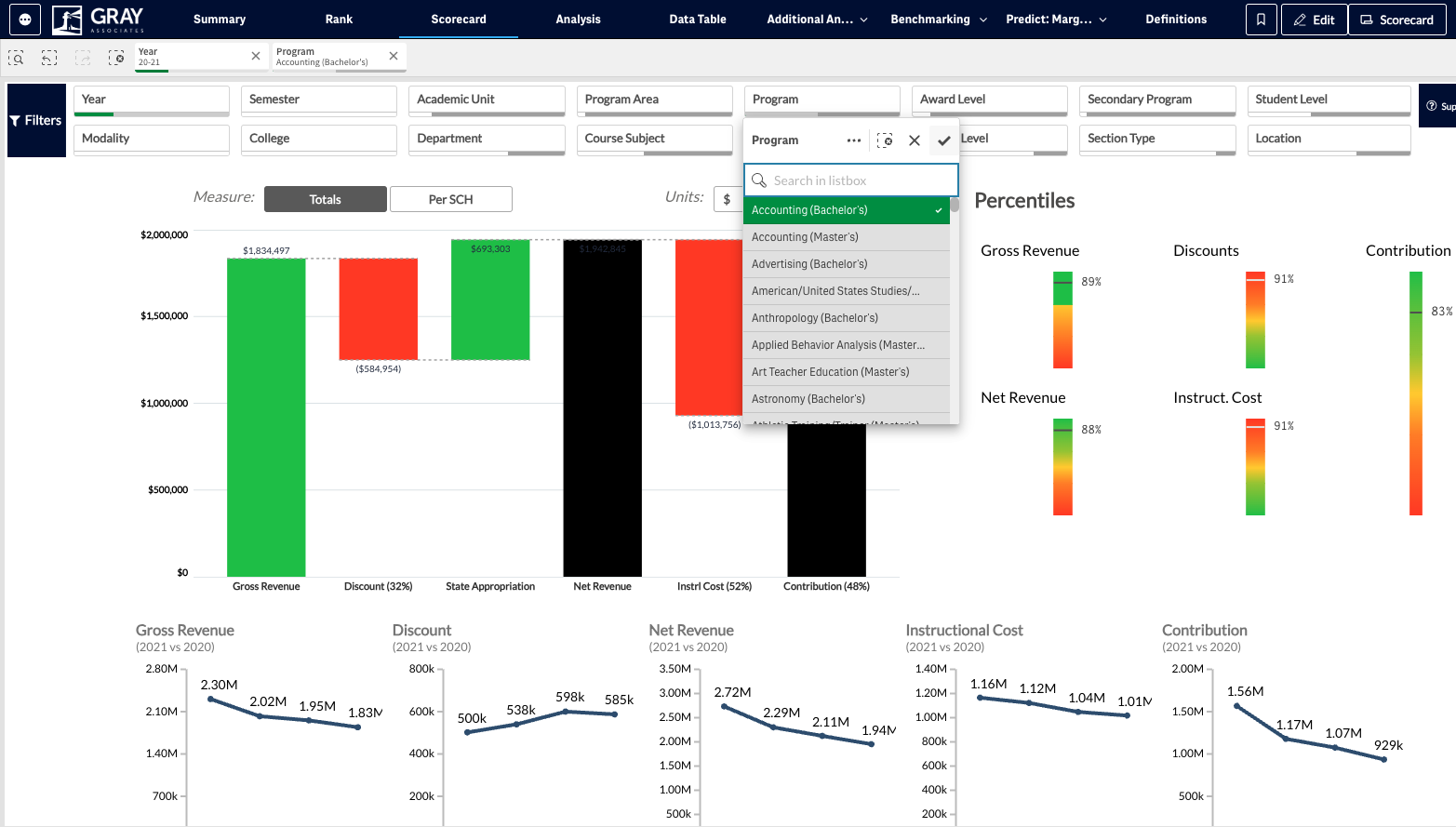The image size is (1456, 827).
Task: Click the Gray Associates logo
Action: 99,20
